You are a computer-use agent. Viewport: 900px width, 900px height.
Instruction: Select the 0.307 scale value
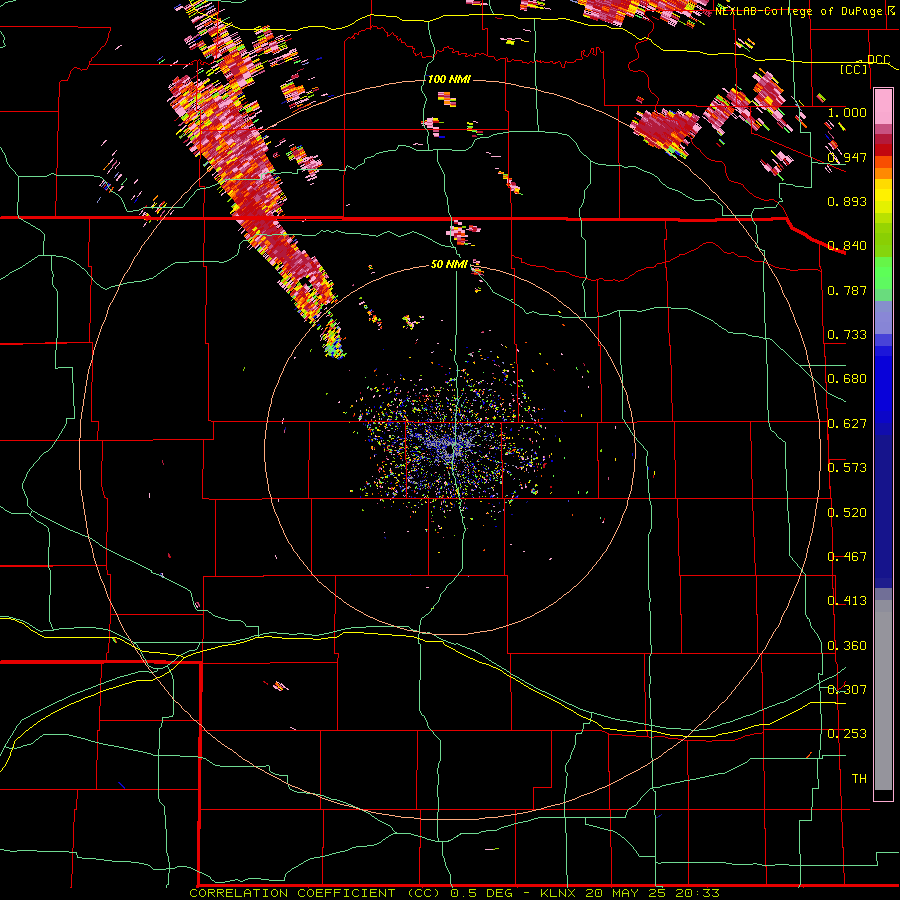point(847,690)
